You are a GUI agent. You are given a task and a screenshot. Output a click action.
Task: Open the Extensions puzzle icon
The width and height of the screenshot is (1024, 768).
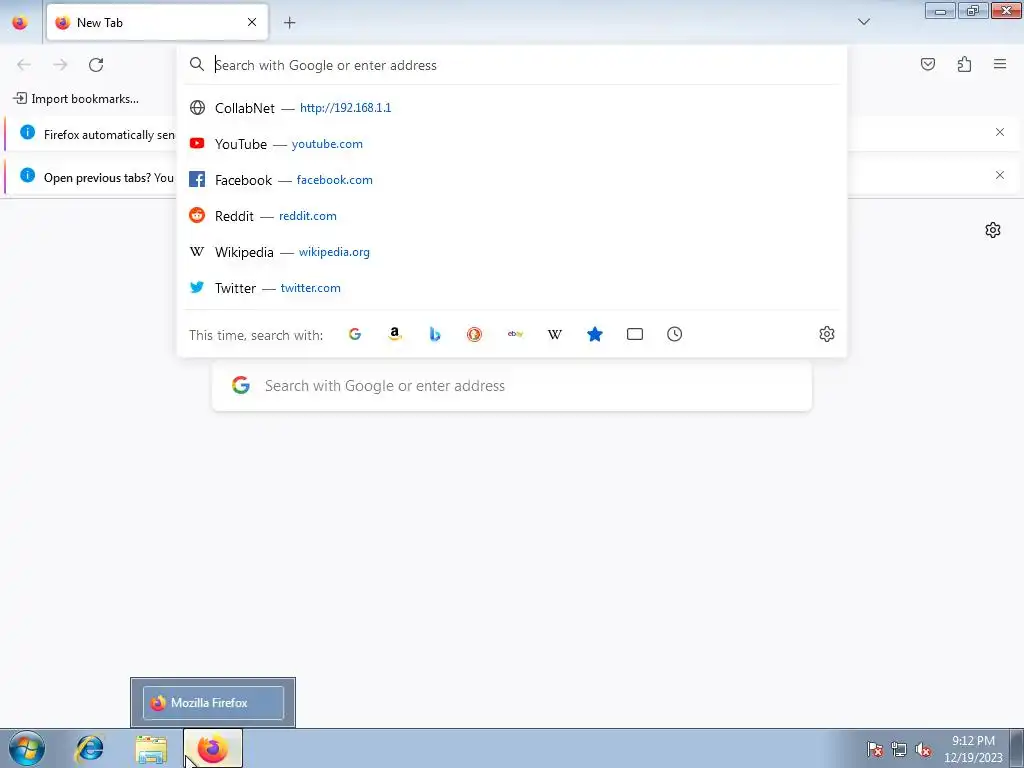pyautogui.click(x=964, y=64)
